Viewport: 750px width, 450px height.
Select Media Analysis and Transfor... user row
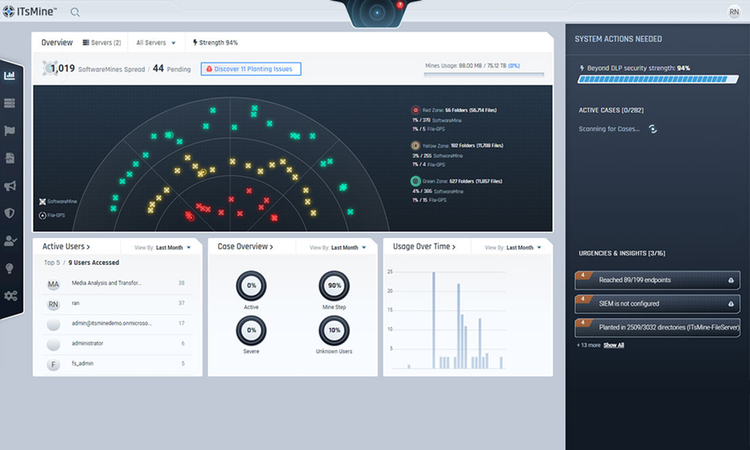[x=117, y=284]
